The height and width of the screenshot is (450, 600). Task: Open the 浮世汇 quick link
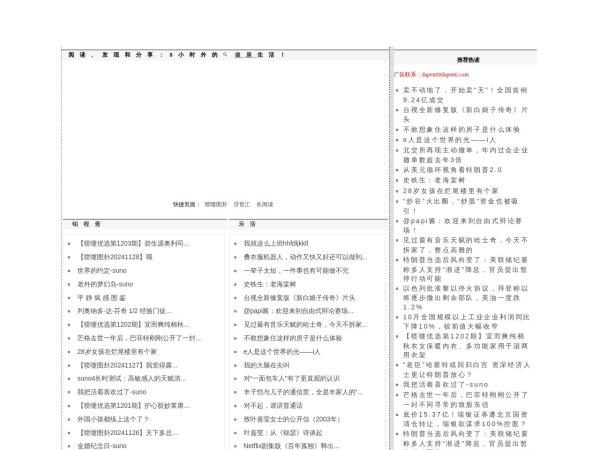(x=241, y=204)
